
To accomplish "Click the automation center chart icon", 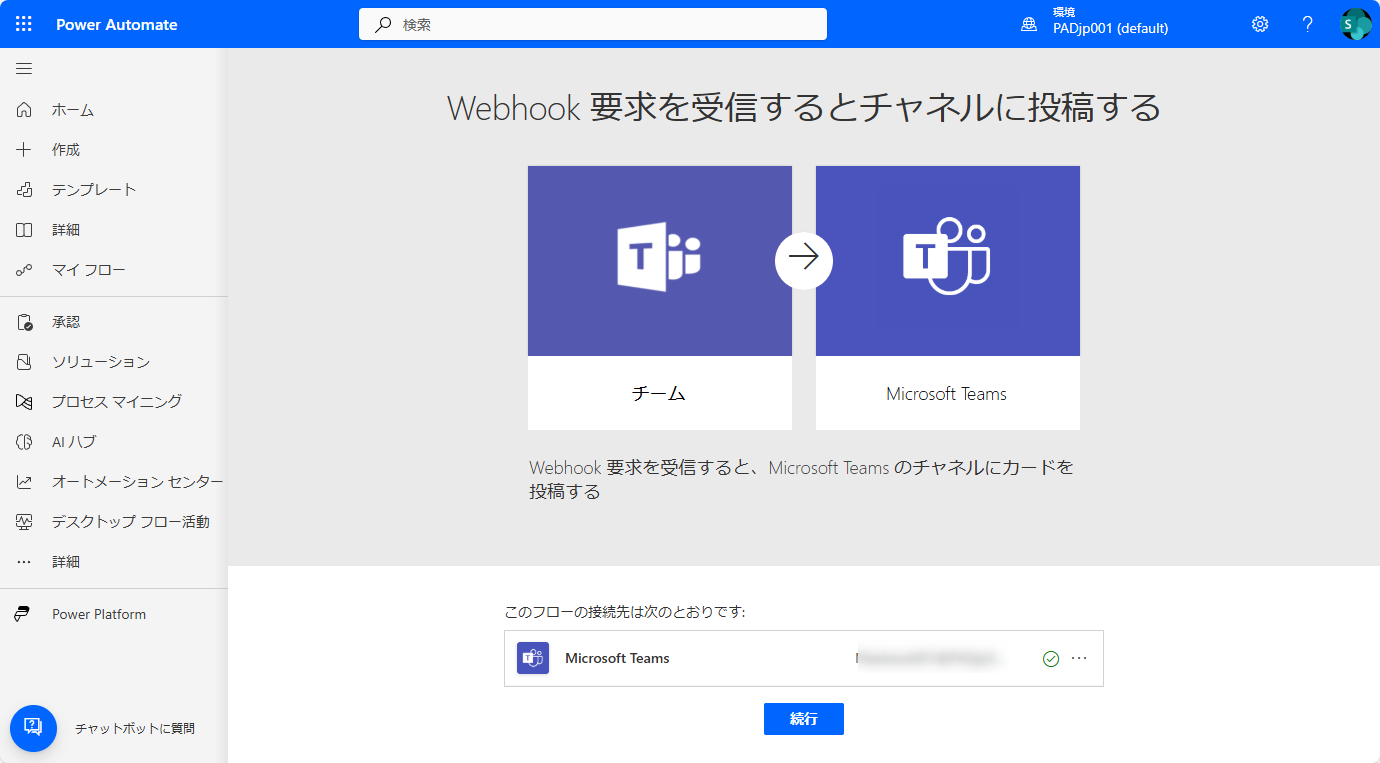I will pyautogui.click(x=24, y=482).
